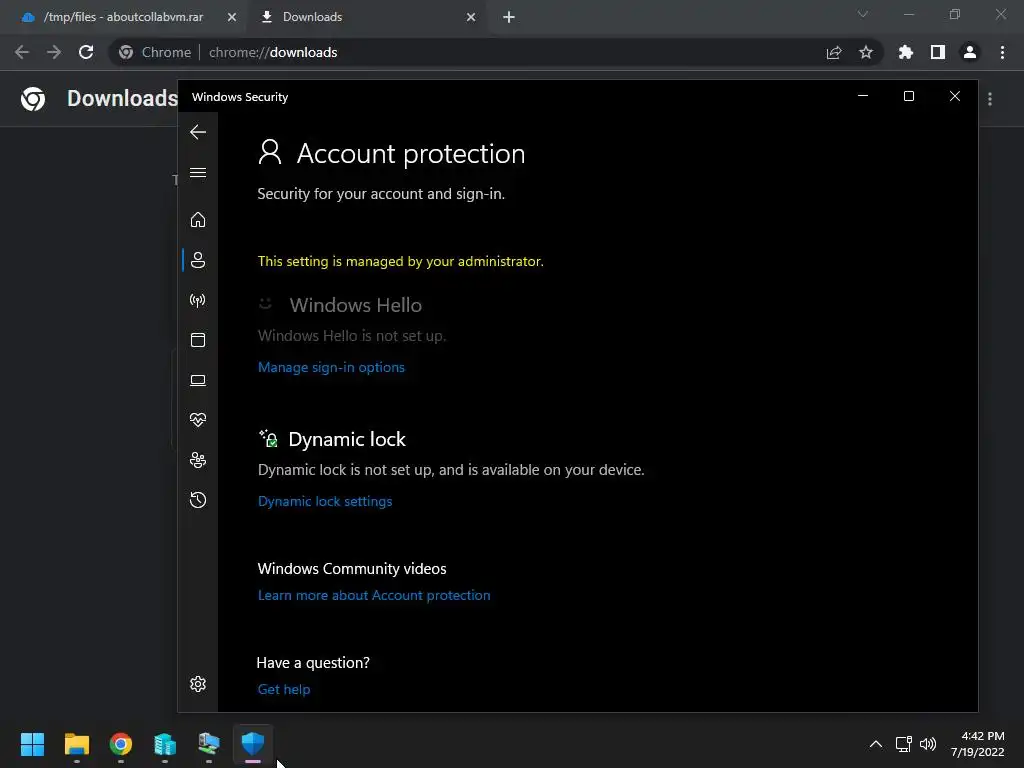Open the Windows Security hamburger menu
1024x768 pixels.
(198, 172)
